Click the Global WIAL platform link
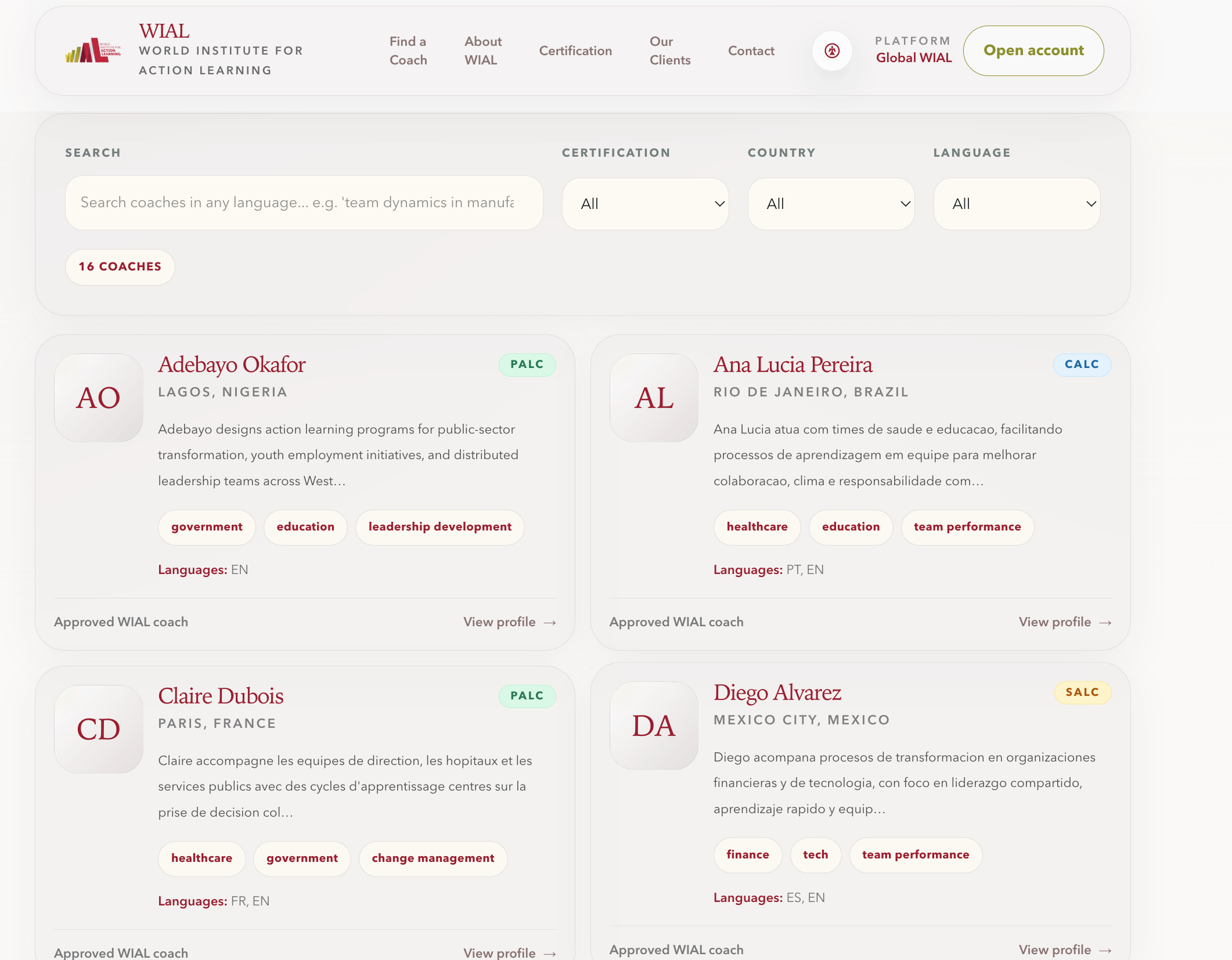The image size is (1232, 960). coord(913,58)
